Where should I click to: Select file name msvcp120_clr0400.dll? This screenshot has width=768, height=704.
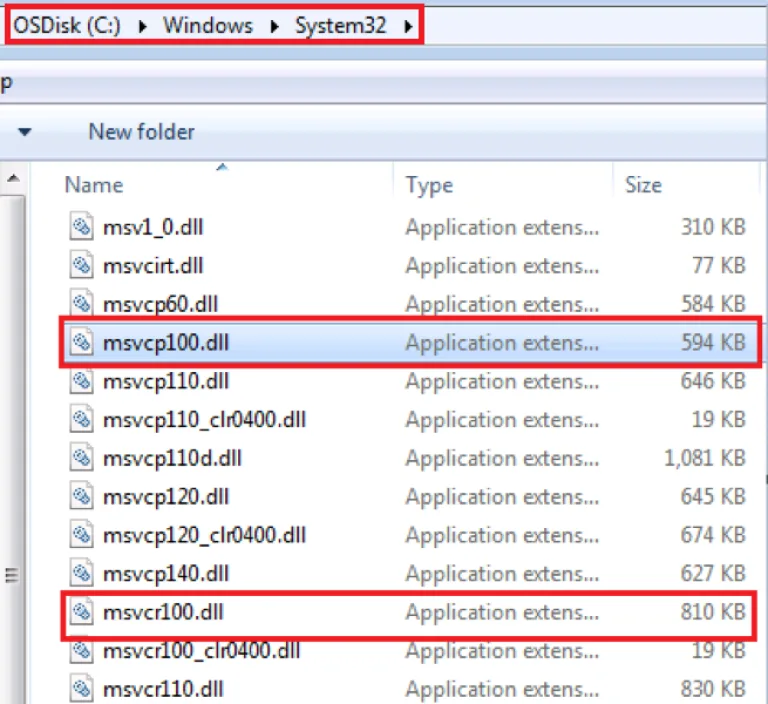[204, 535]
